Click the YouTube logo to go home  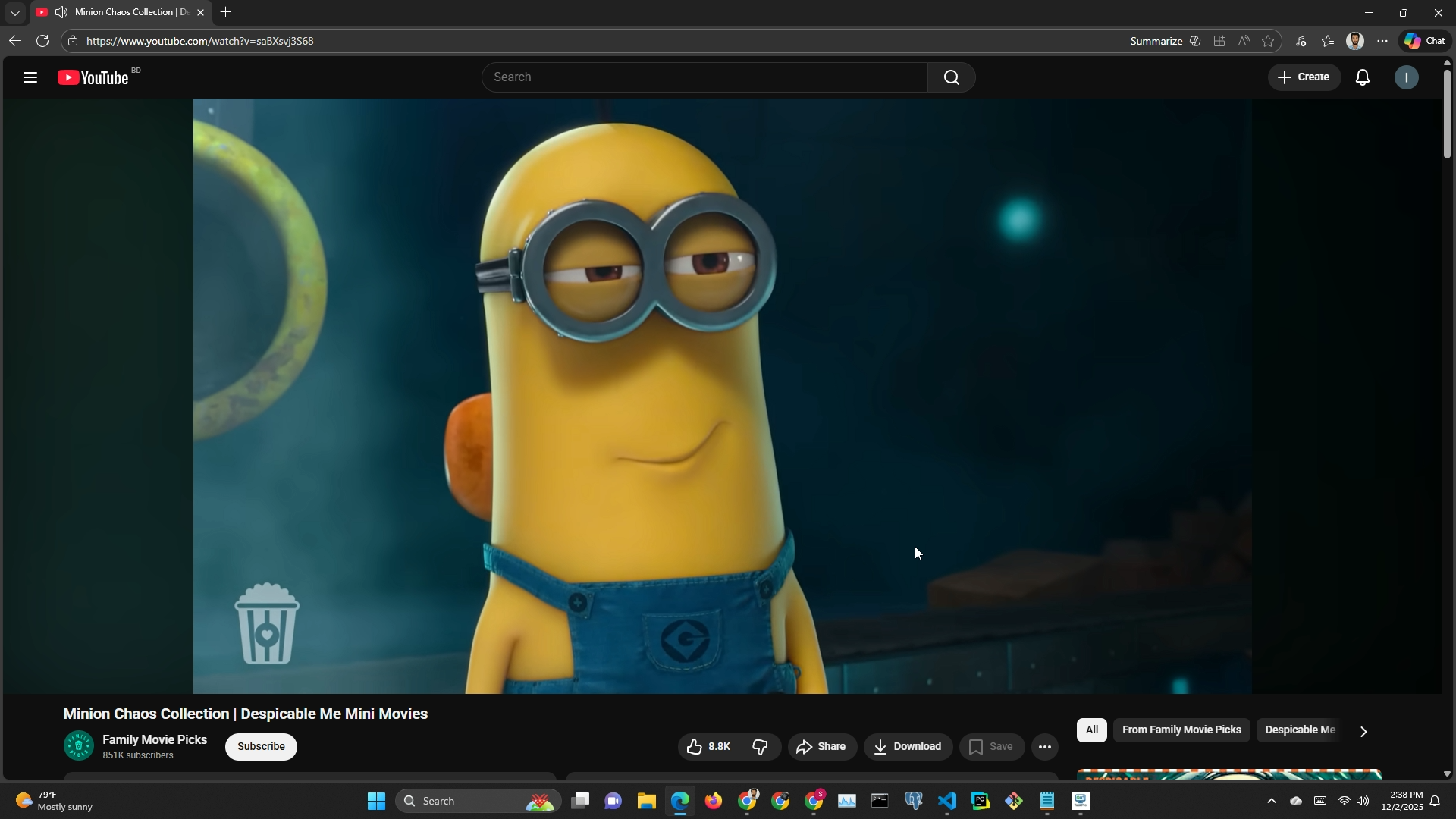(94, 77)
